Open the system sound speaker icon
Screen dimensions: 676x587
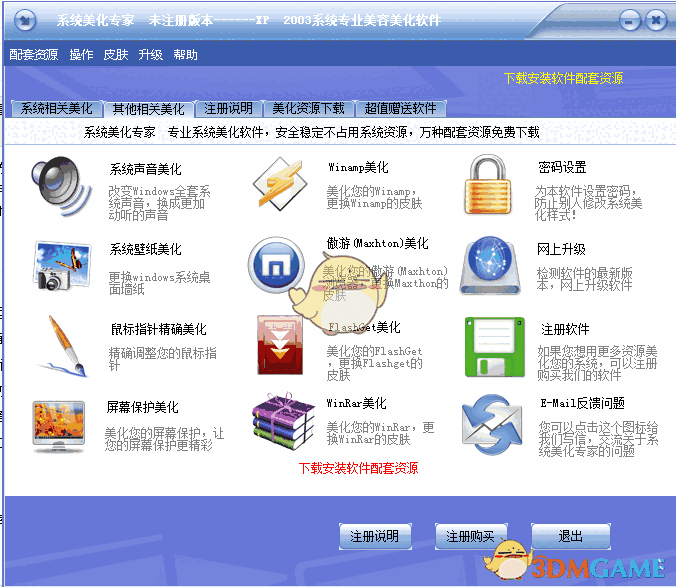click(61, 187)
